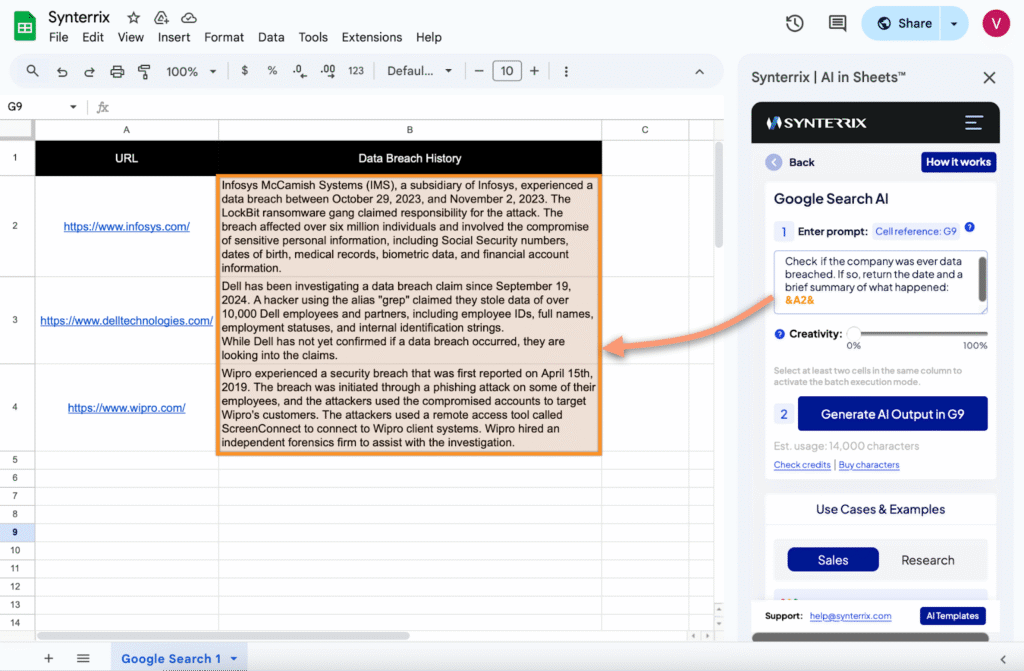Expand the side panel arrow at bottom right
The width and height of the screenshot is (1024, 671).
click(1003, 659)
